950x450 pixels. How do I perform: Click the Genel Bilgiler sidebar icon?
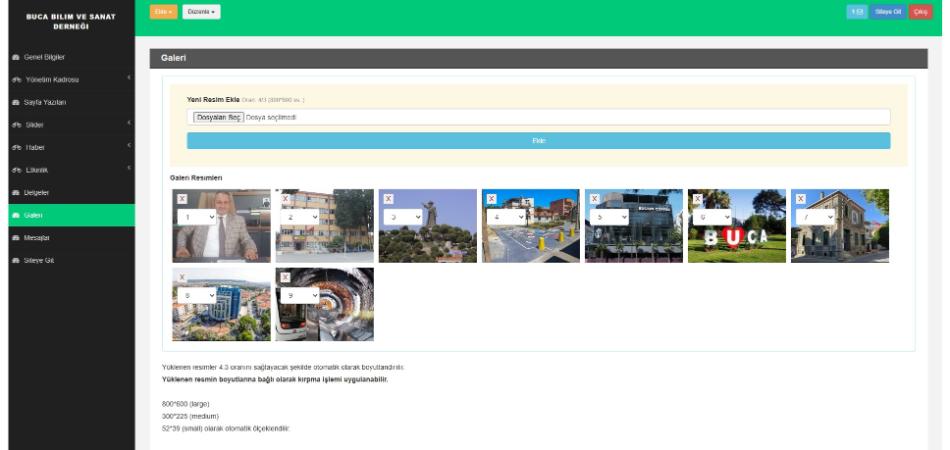pyautogui.click(x=16, y=57)
